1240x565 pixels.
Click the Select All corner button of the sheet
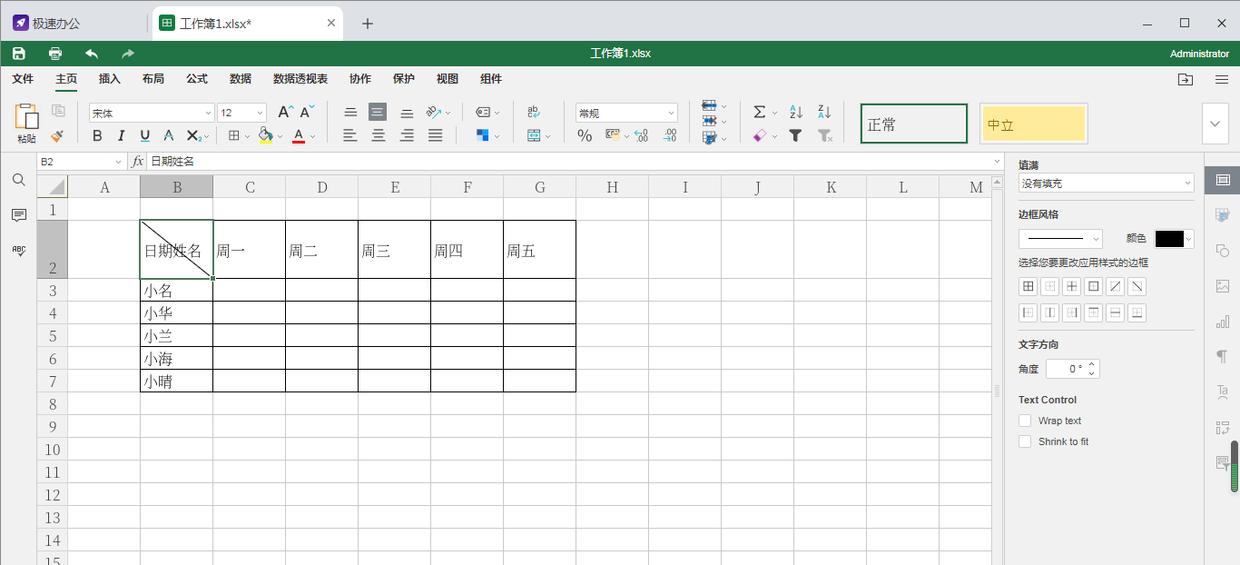[x=52, y=187]
